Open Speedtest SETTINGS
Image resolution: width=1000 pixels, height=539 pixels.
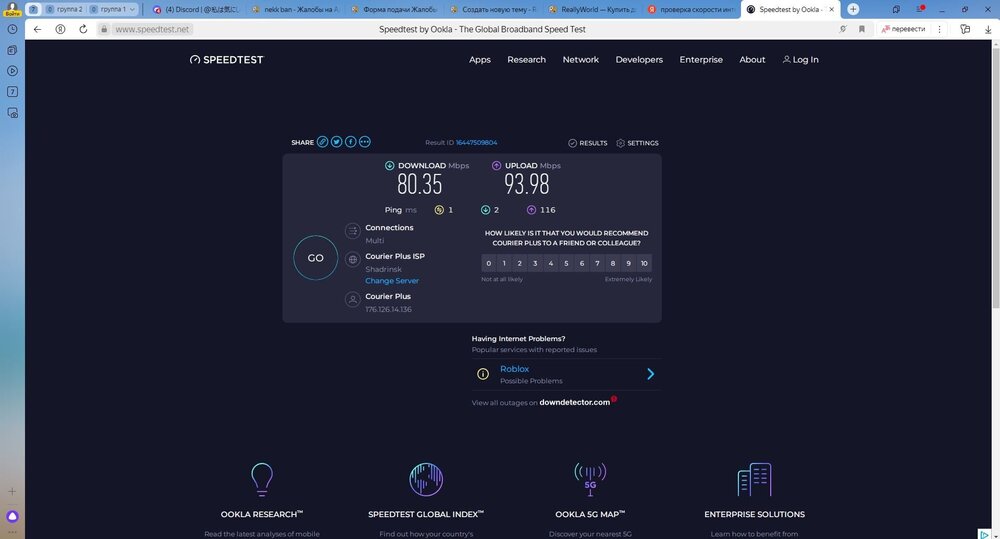point(637,143)
